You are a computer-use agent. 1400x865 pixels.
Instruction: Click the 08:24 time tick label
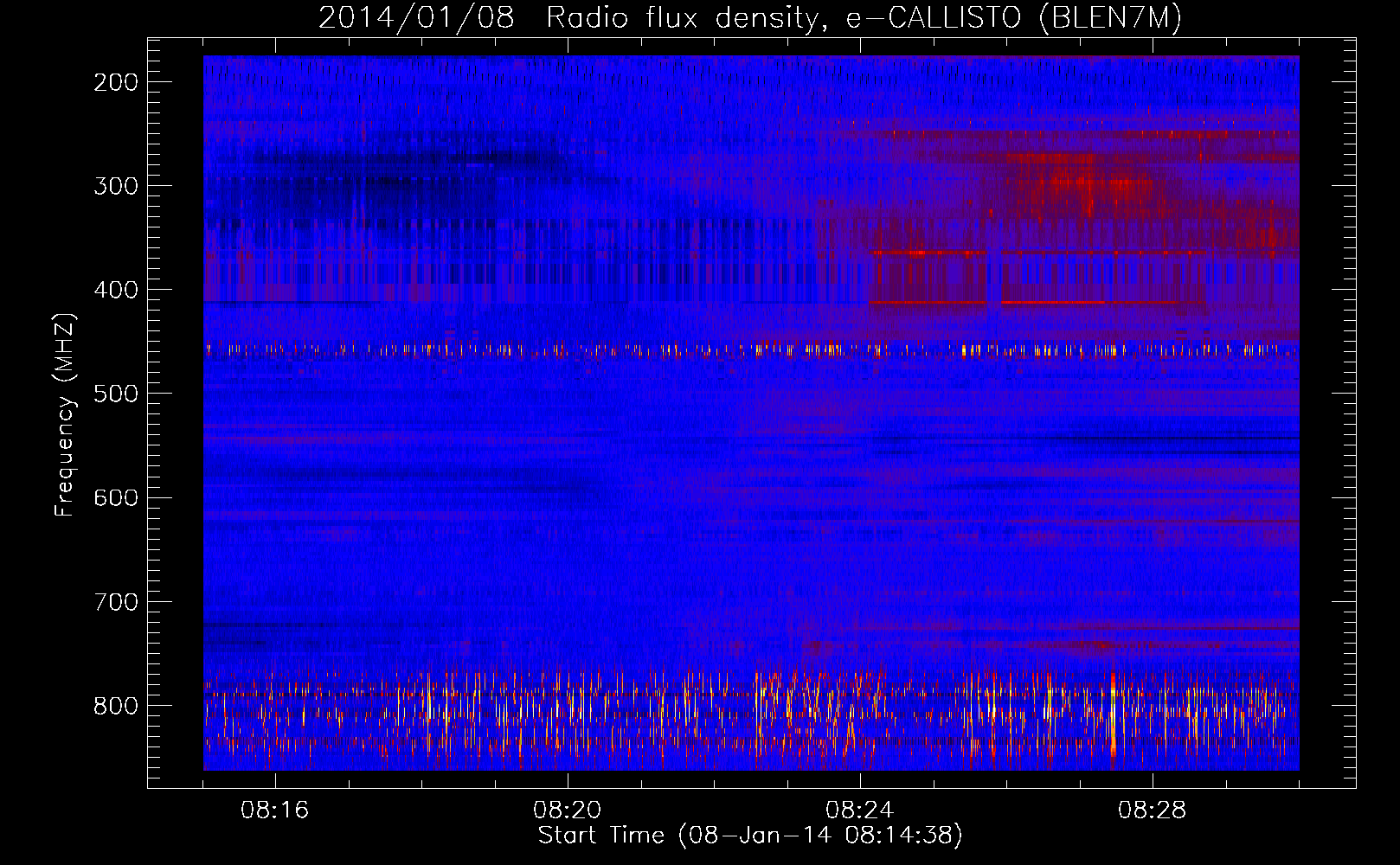860,811
